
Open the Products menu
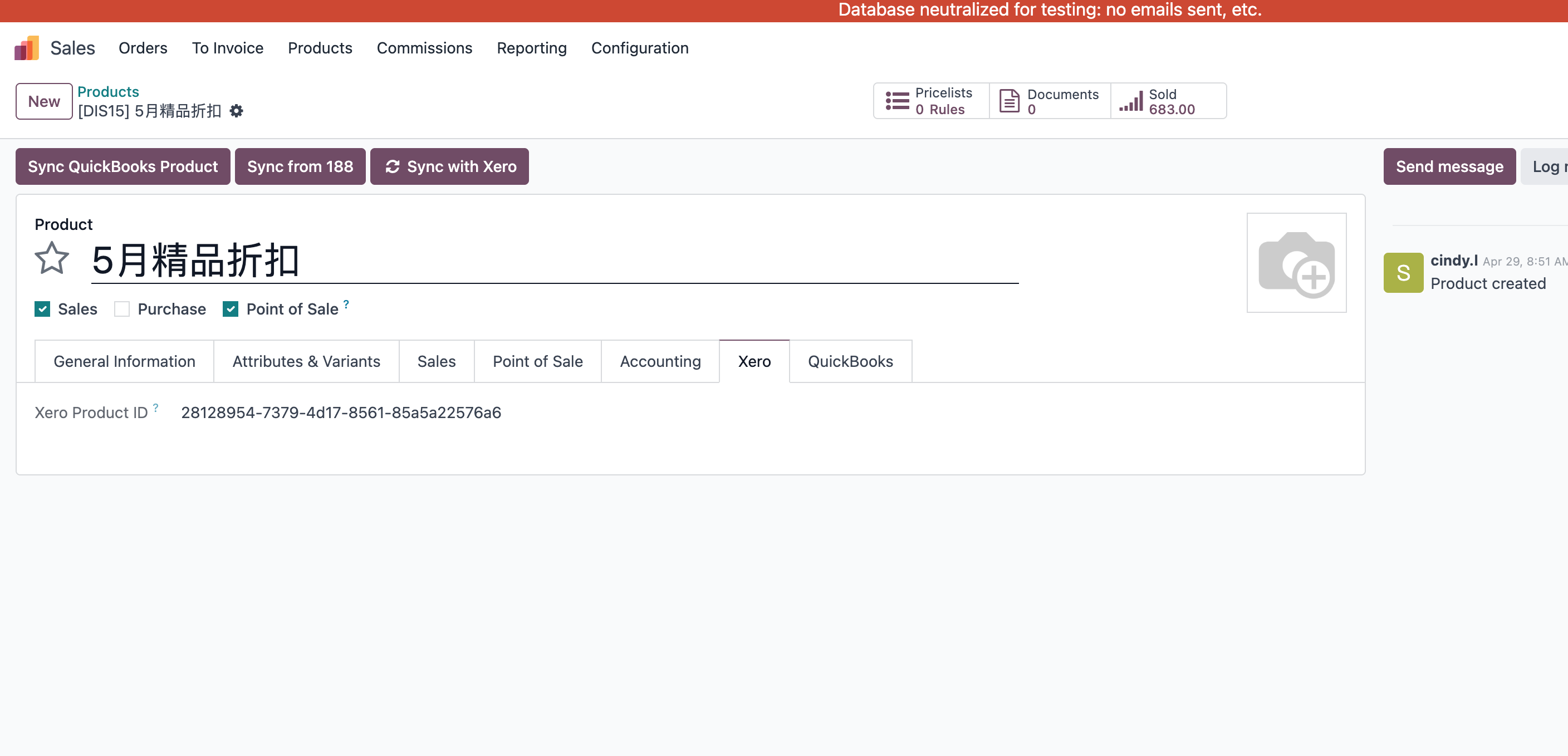320,48
